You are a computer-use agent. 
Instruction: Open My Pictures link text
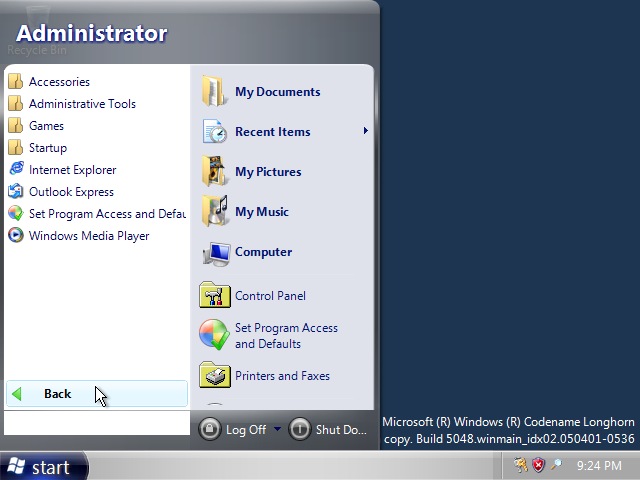tap(268, 172)
